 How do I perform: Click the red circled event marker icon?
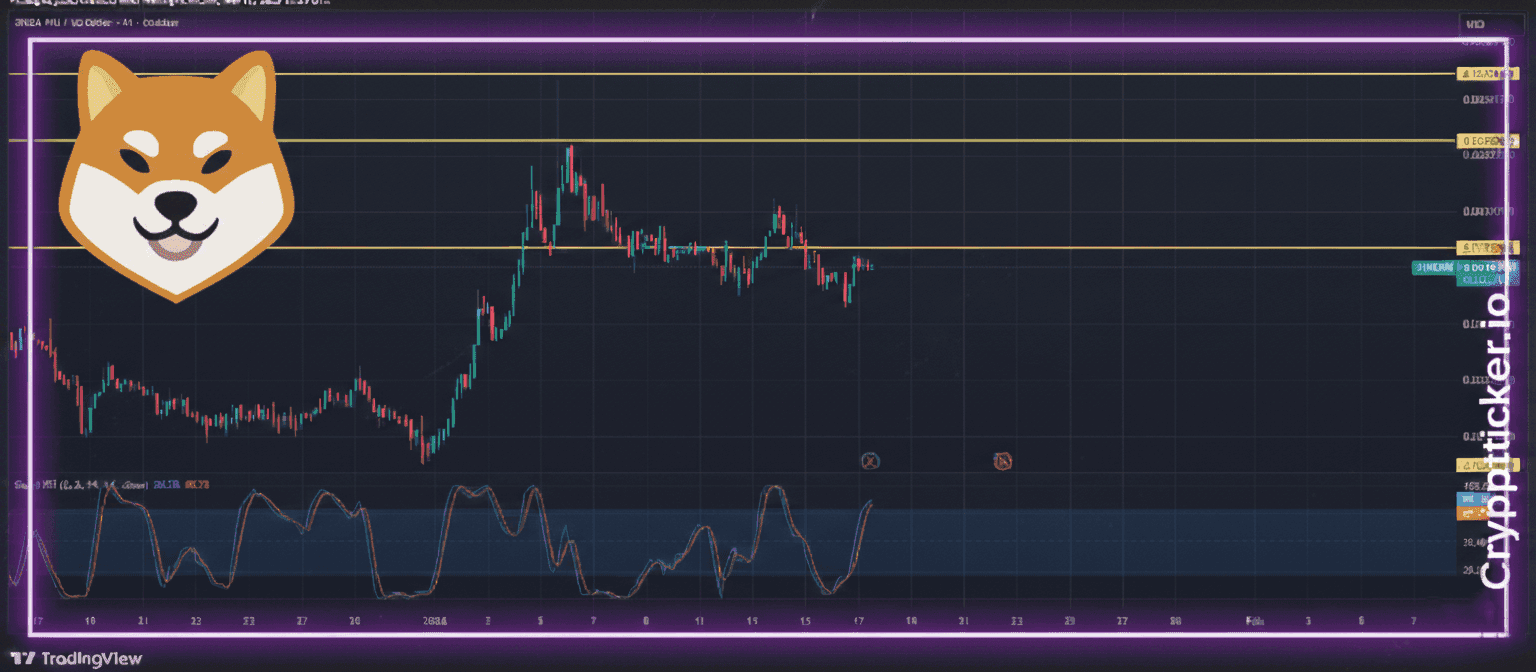[x=1003, y=460]
